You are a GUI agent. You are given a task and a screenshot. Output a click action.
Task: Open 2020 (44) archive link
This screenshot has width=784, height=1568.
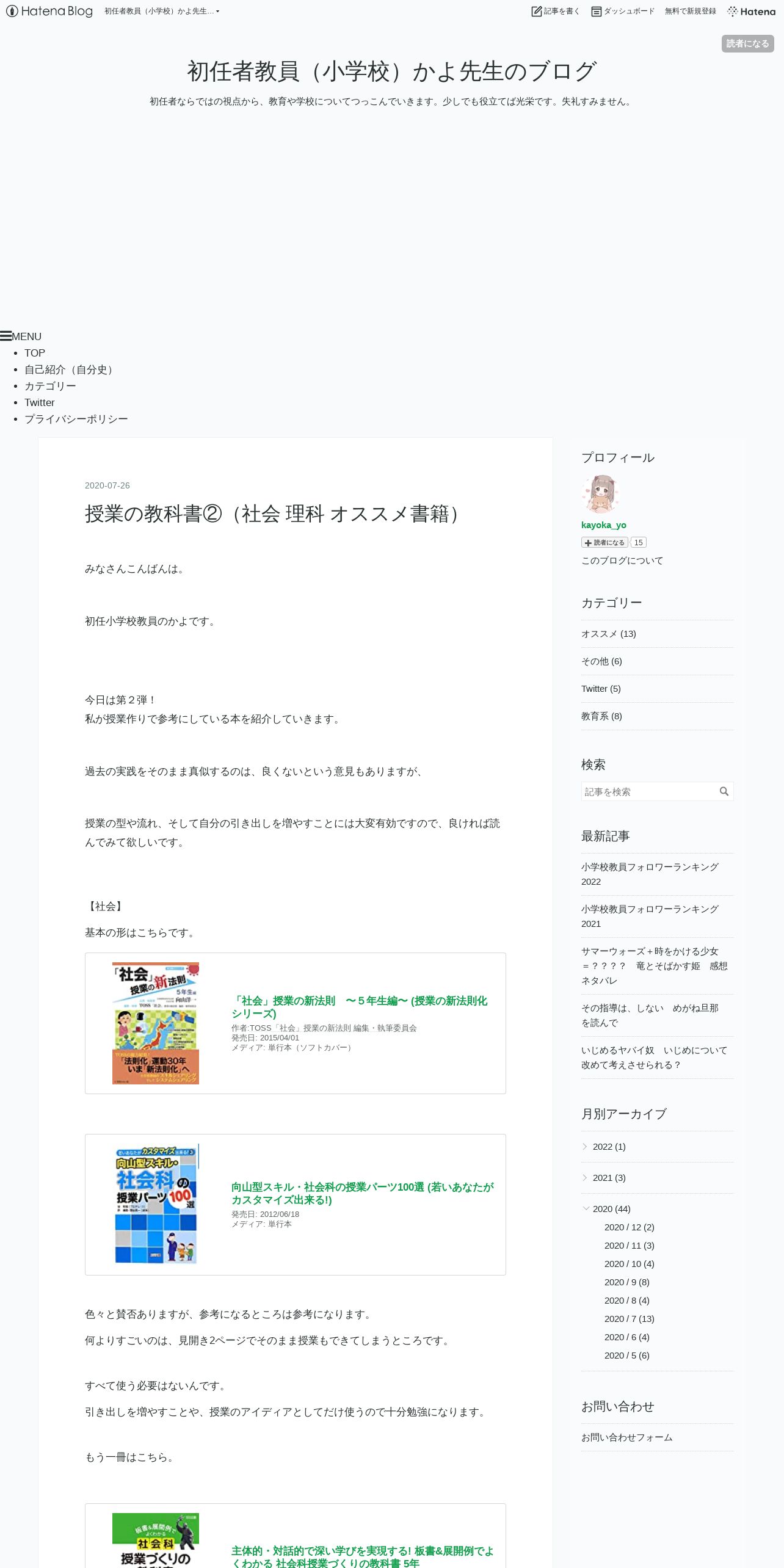tap(611, 1209)
